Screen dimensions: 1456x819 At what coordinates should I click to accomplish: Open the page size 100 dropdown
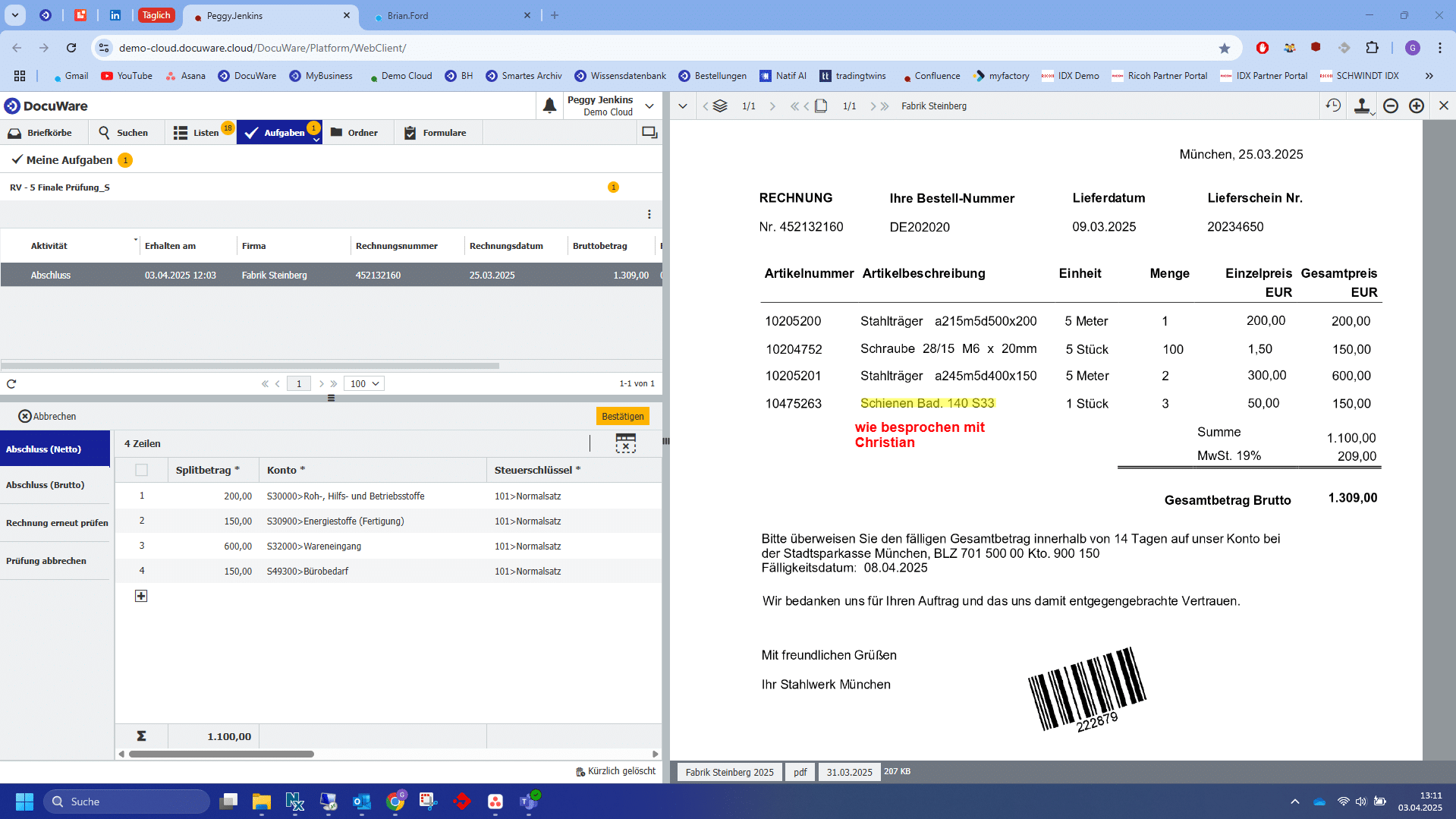tap(364, 384)
